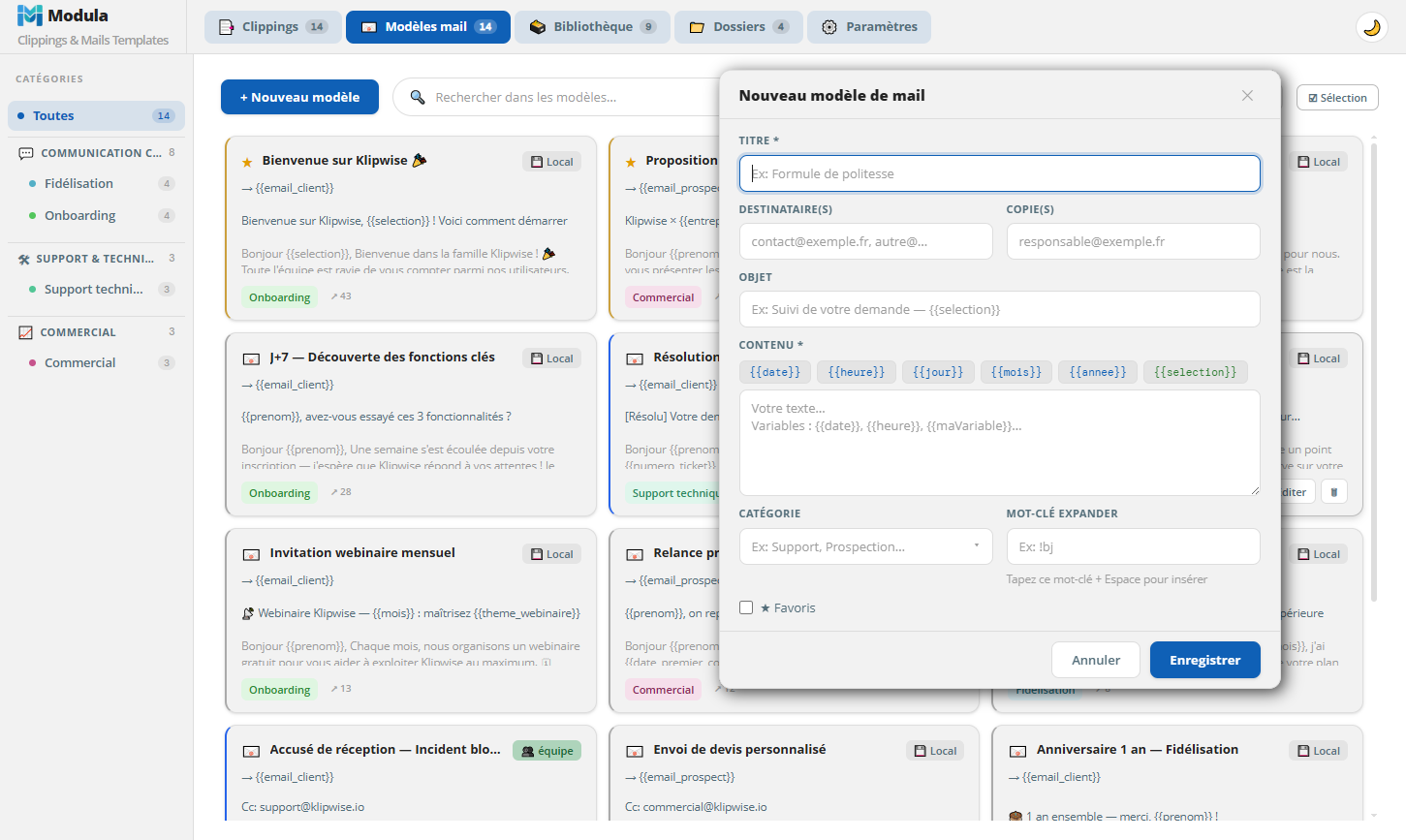Click Enregistrer button
The width and height of the screenshot is (1406, 840).
click(1204, 660)
